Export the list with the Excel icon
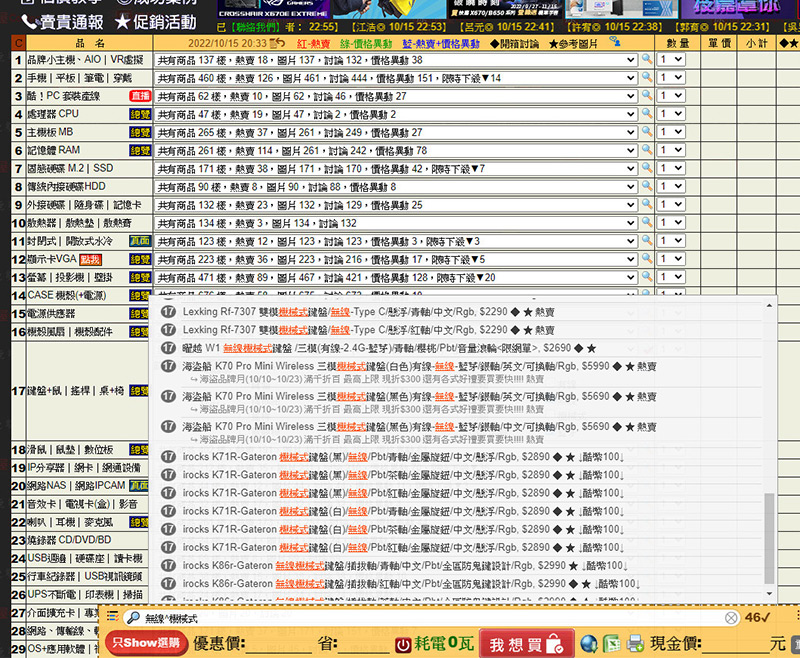The width and height of the screenshot is (800, 658). [x=612, y=644]
